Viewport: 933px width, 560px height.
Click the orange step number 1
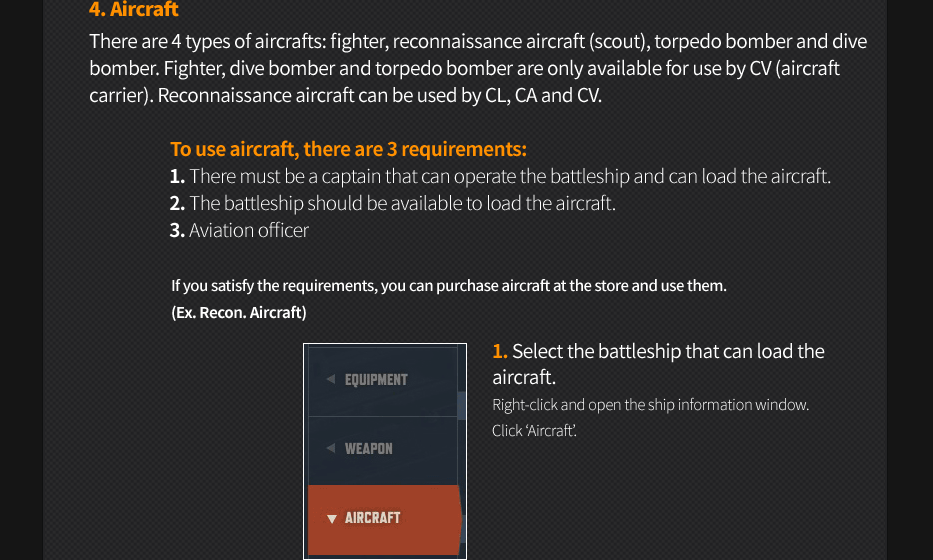[x=500, y=351]
